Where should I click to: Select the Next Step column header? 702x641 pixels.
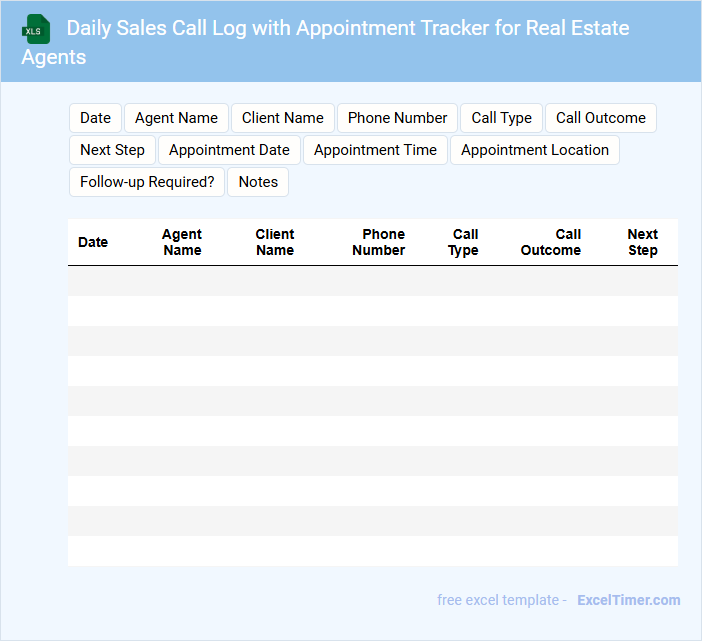[642, 242]
